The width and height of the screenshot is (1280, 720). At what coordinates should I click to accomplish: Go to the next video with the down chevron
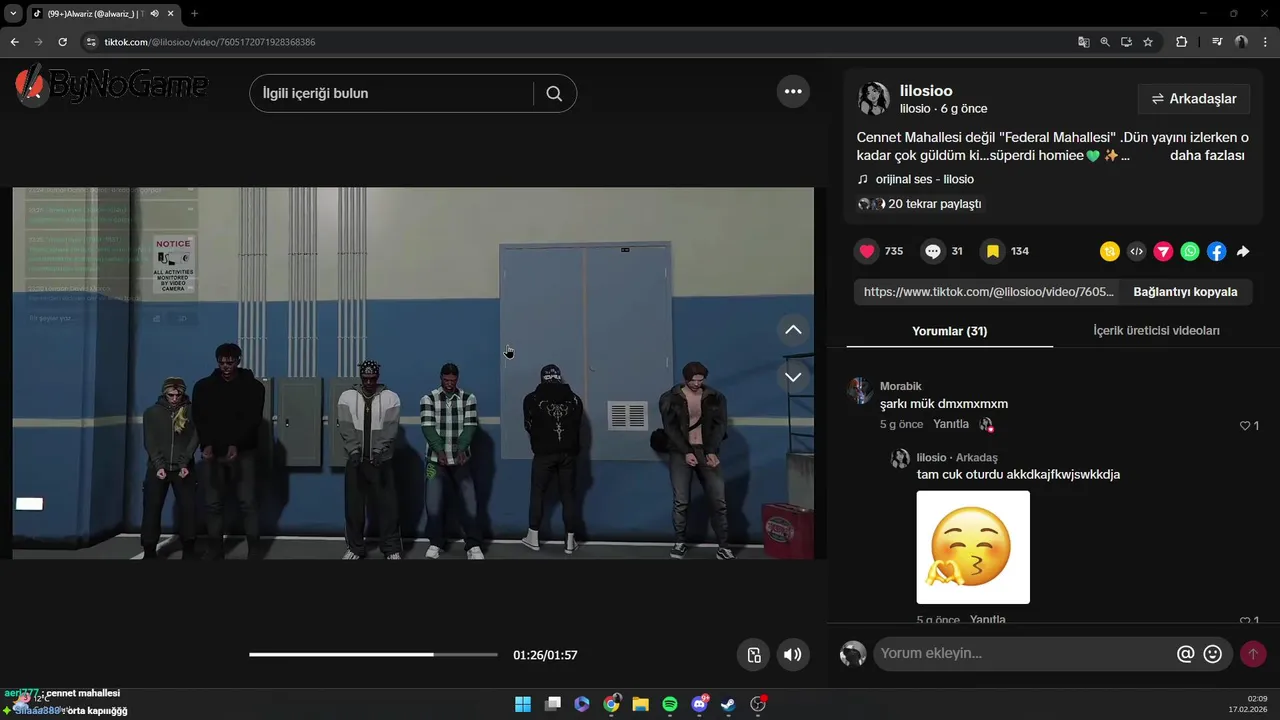click(793, 377)
